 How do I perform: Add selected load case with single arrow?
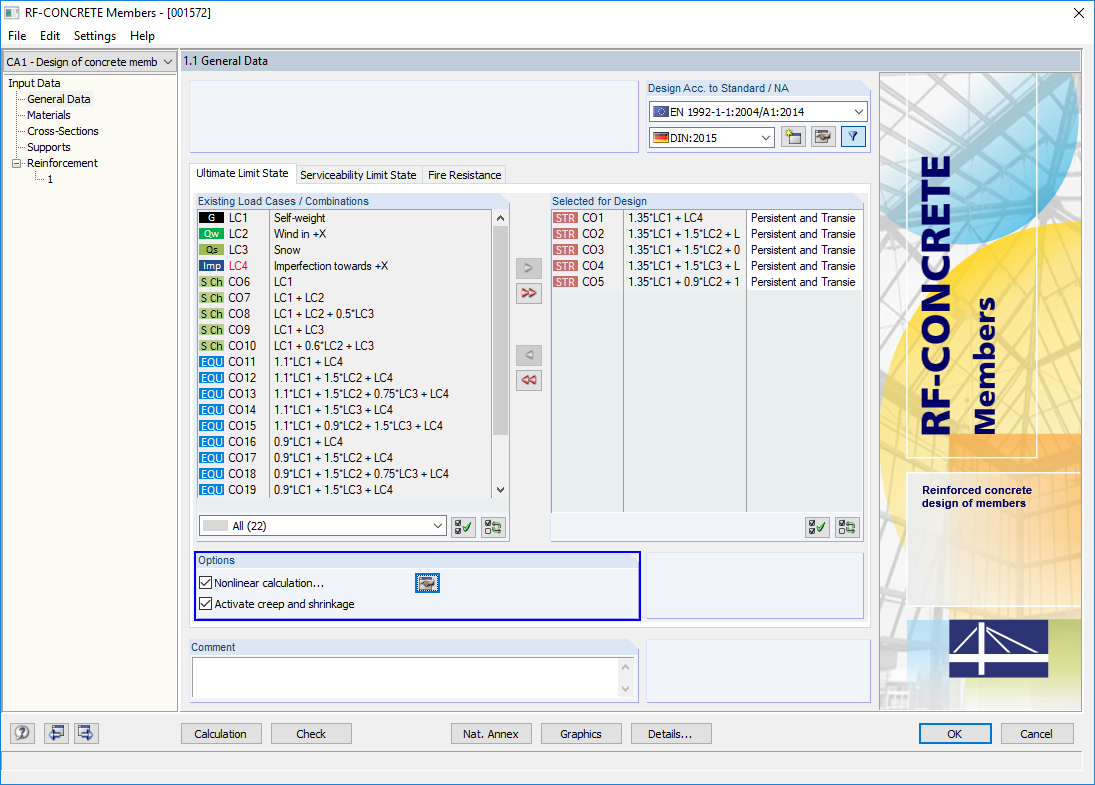tap(529, 267)
